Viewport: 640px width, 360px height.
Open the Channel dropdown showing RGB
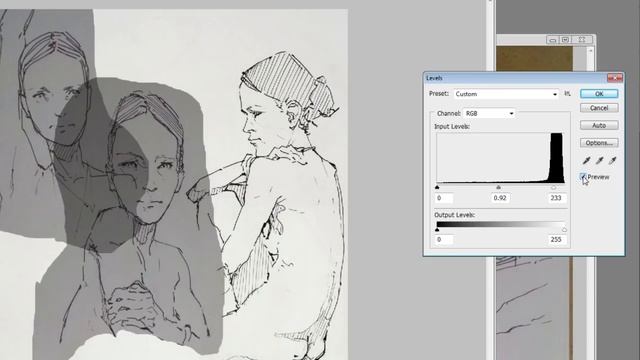click(x=489, y=113)
